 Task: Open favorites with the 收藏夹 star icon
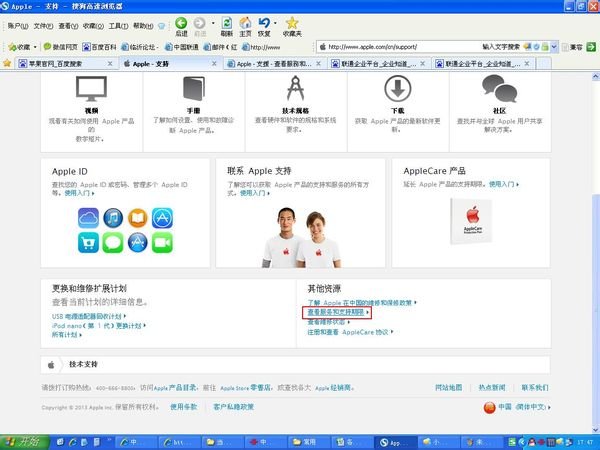pyautogui.click(x=292, y=23)
